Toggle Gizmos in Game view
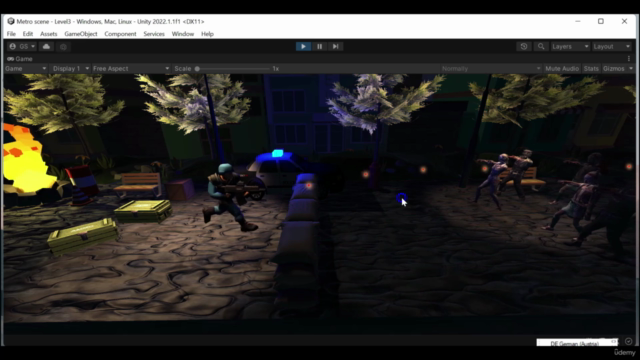The image size is (640, 360). click(x=613, y=69)
